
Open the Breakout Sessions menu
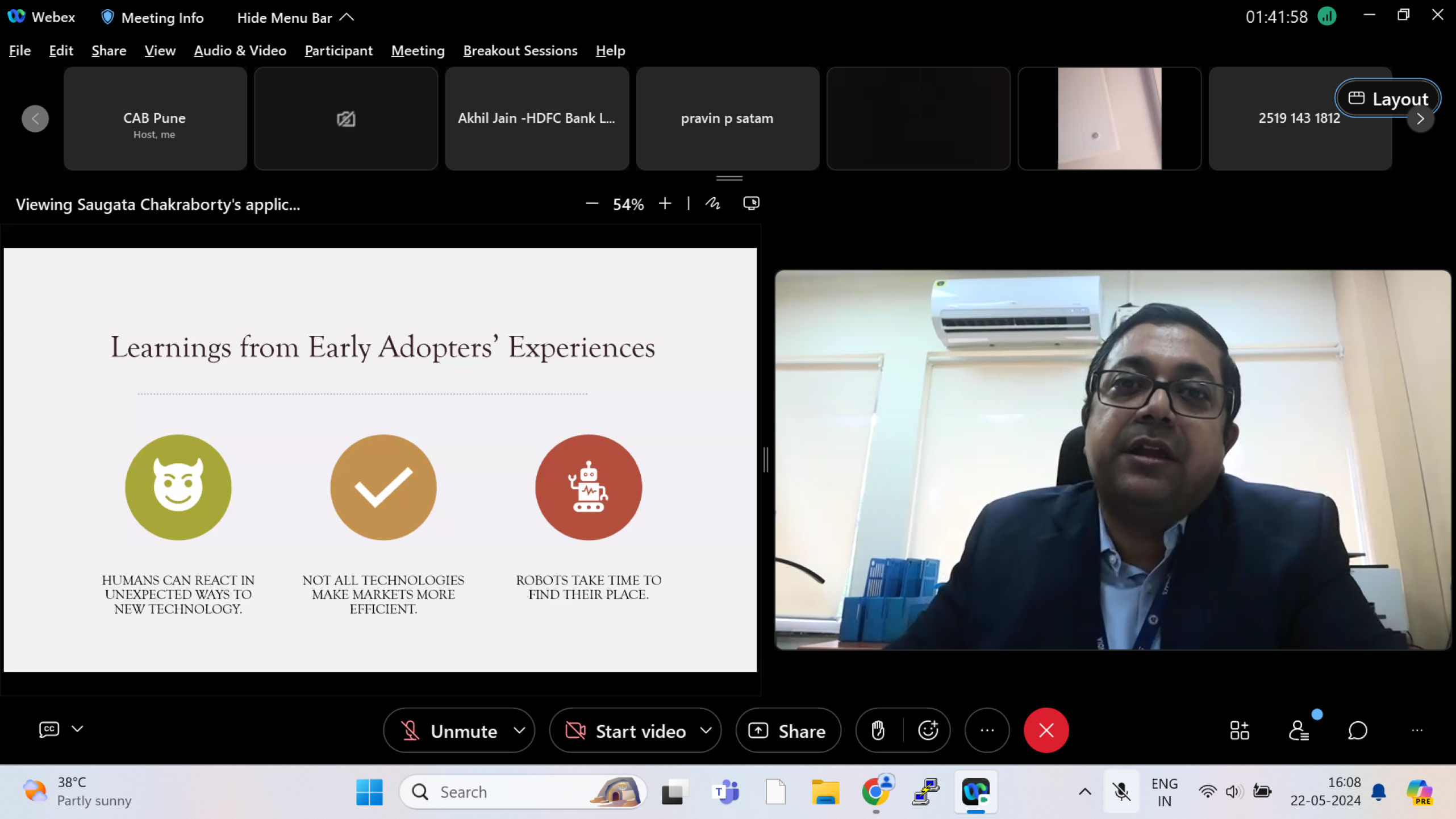coord(520,51)
